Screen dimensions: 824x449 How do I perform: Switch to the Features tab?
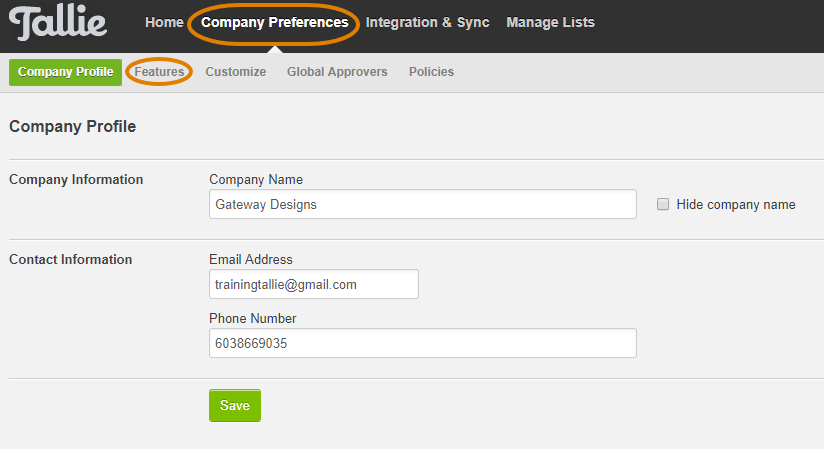[x=159, y=72]
